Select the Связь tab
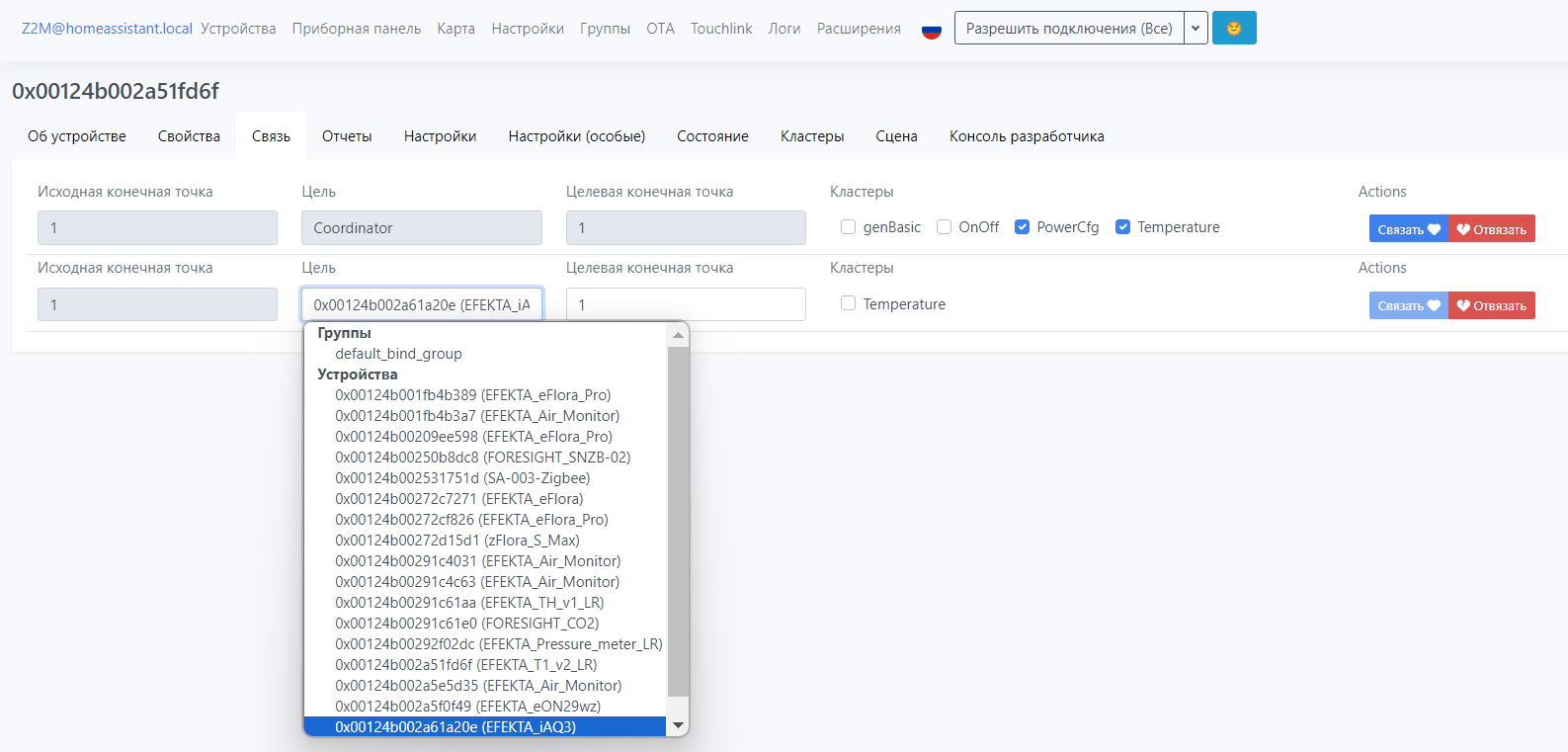 click(x=271, y=136)
